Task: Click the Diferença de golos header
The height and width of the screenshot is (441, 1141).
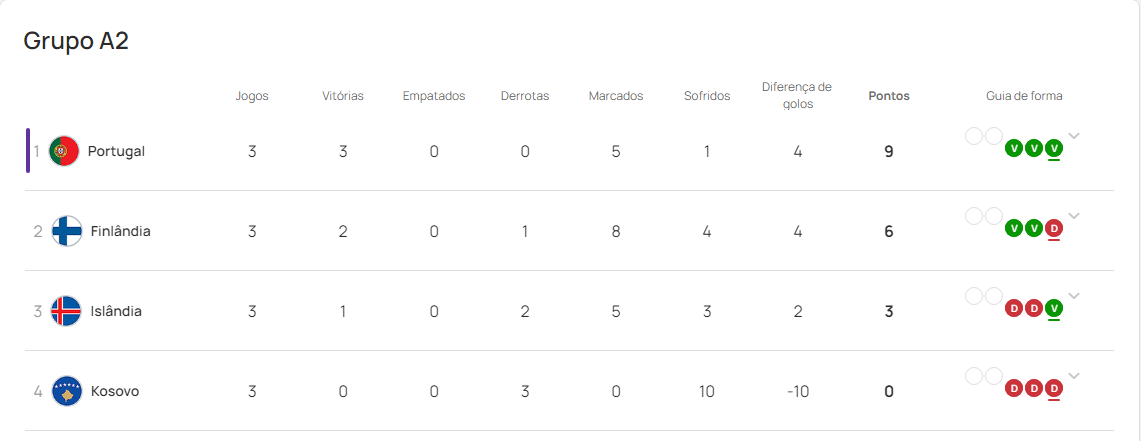Action: [x=797, y=95]
